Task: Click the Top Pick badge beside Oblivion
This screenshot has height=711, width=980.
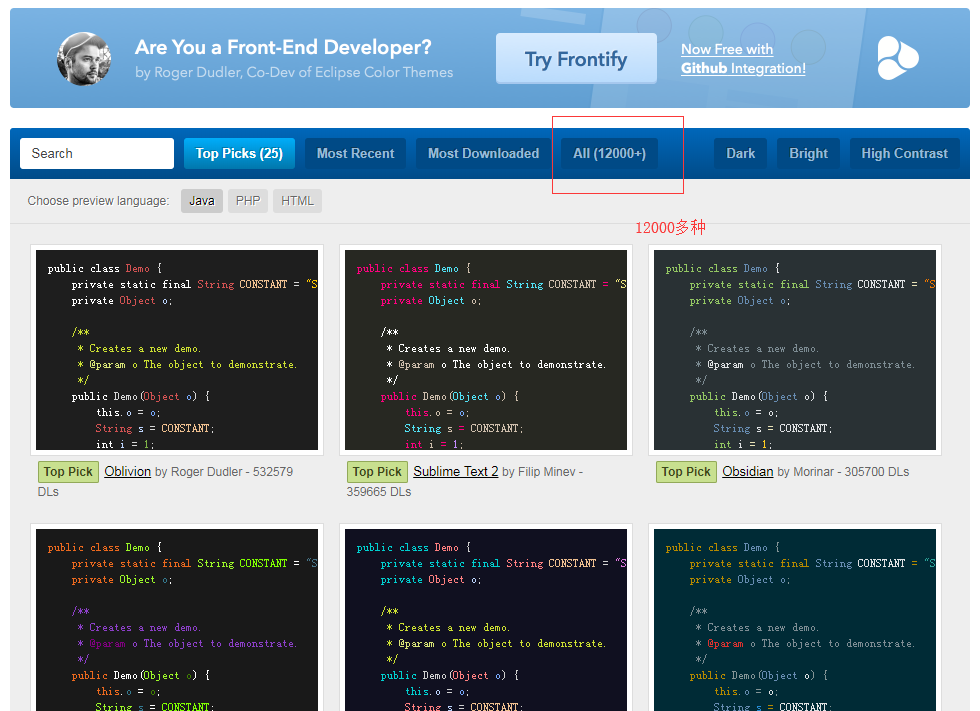Action: [x=68, y=472]
